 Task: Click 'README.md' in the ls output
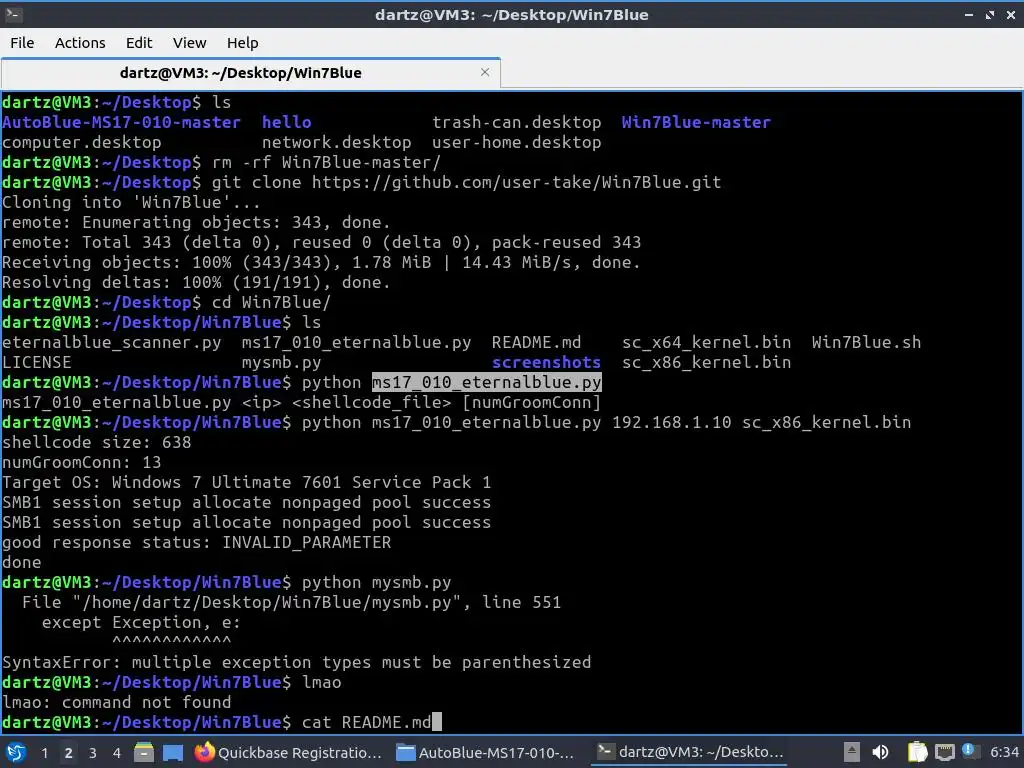coord(536,342)
